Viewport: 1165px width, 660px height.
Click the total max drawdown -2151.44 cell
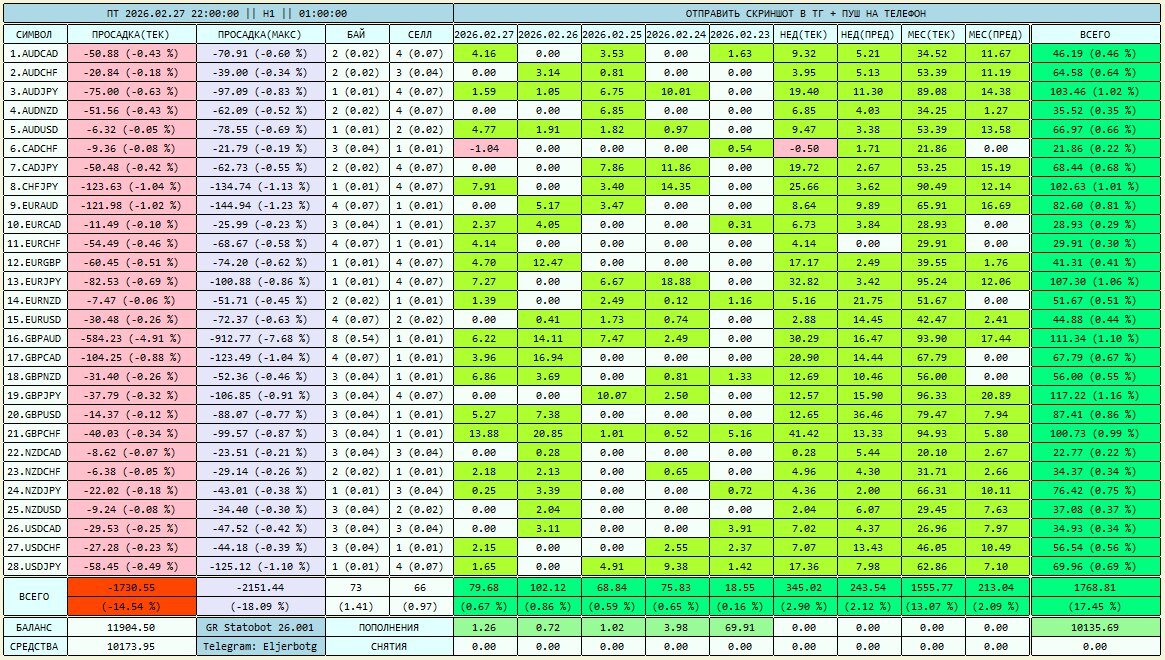(x=261, y=587)
